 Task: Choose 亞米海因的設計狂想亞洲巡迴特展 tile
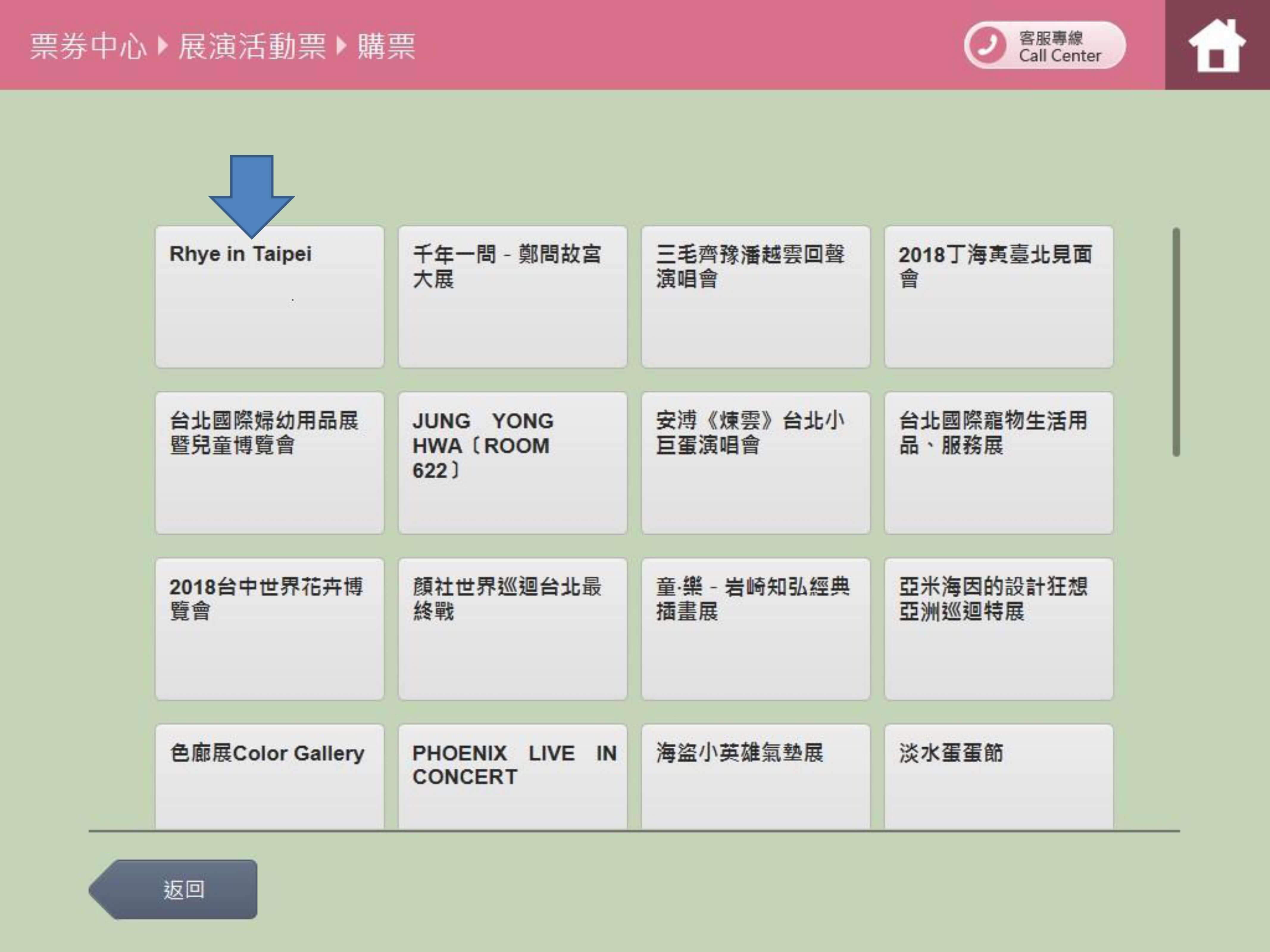pyautogui.click(x=999, y=629)
